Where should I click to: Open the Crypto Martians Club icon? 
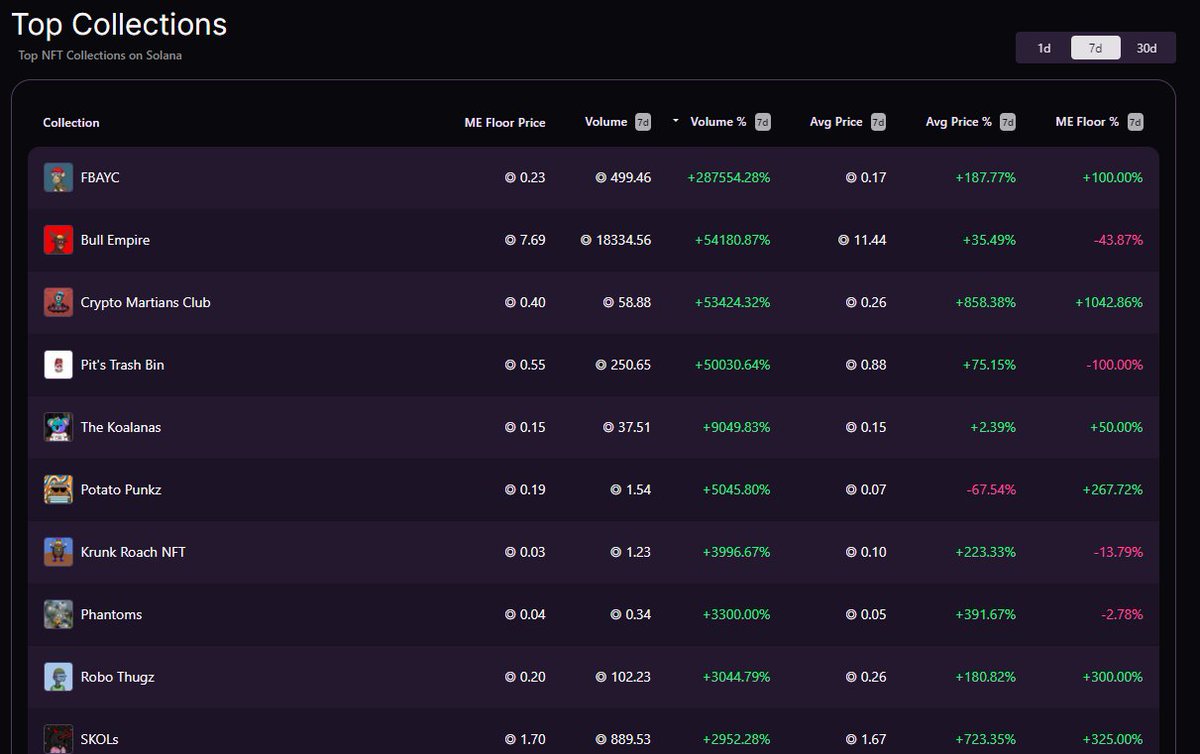click(x=58, y=302)
